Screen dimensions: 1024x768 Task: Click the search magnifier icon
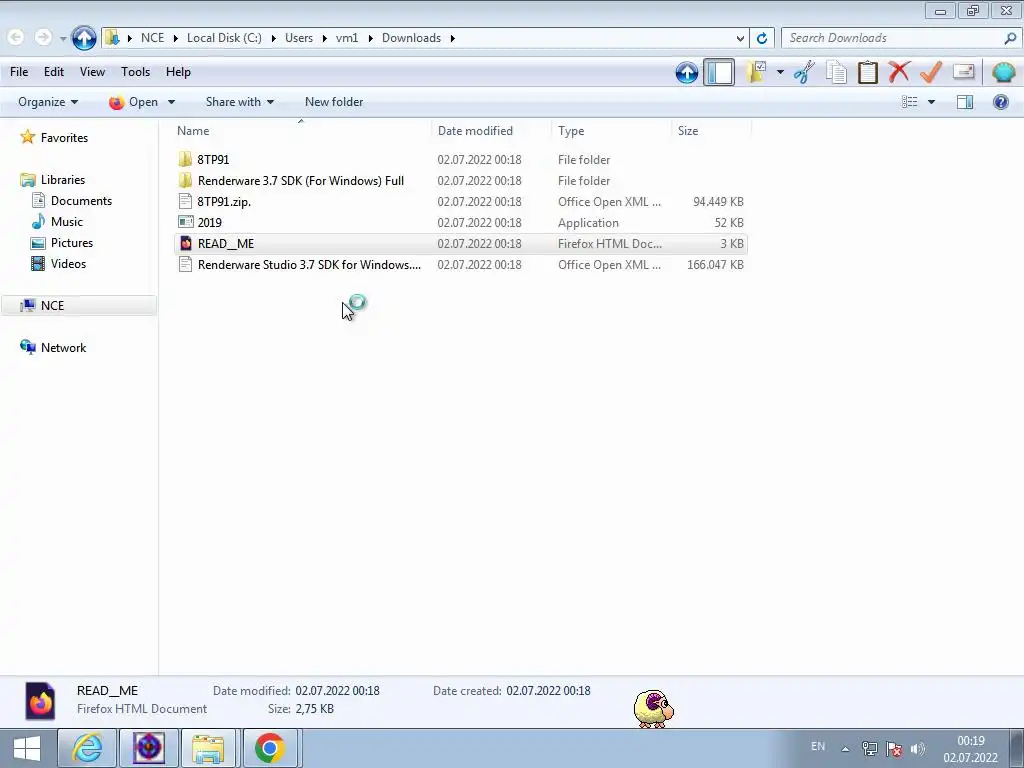pos(1010,38)
